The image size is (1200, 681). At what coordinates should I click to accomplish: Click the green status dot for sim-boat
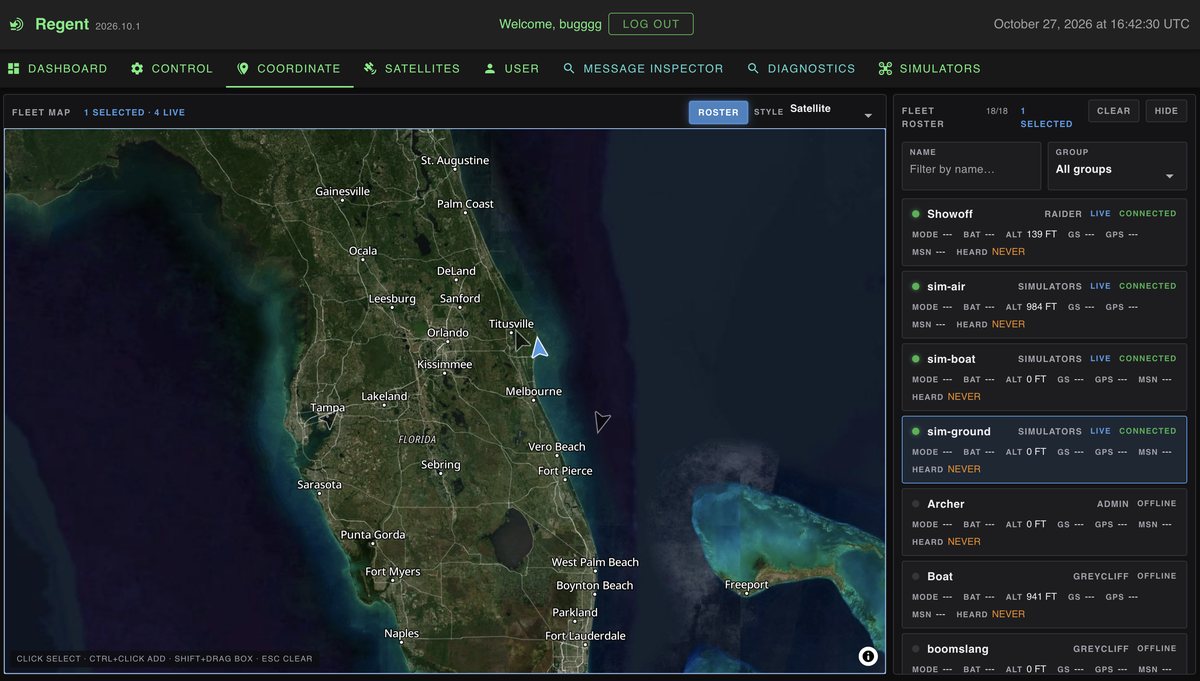coord(915,359)
